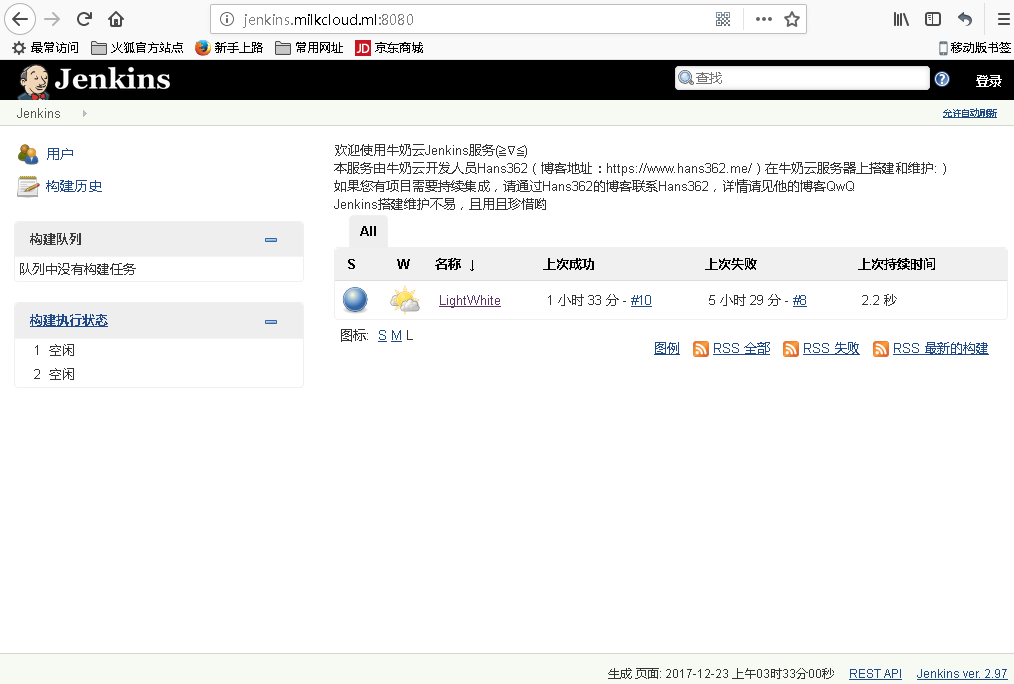Open 常用网址 bookmark folder
This screenshot has width=1014, height=684.
309,48
